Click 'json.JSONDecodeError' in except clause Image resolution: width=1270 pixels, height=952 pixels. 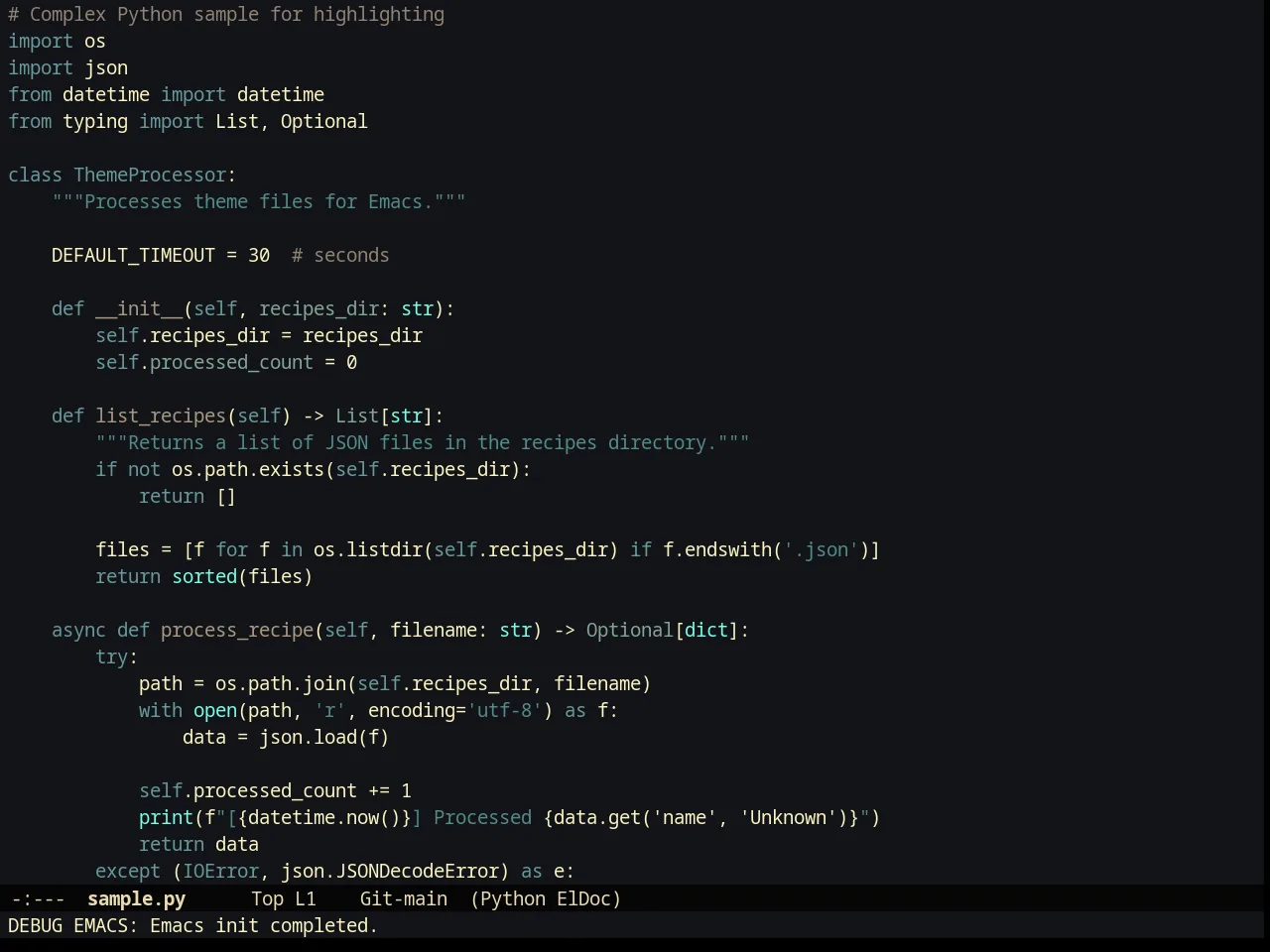390,872
